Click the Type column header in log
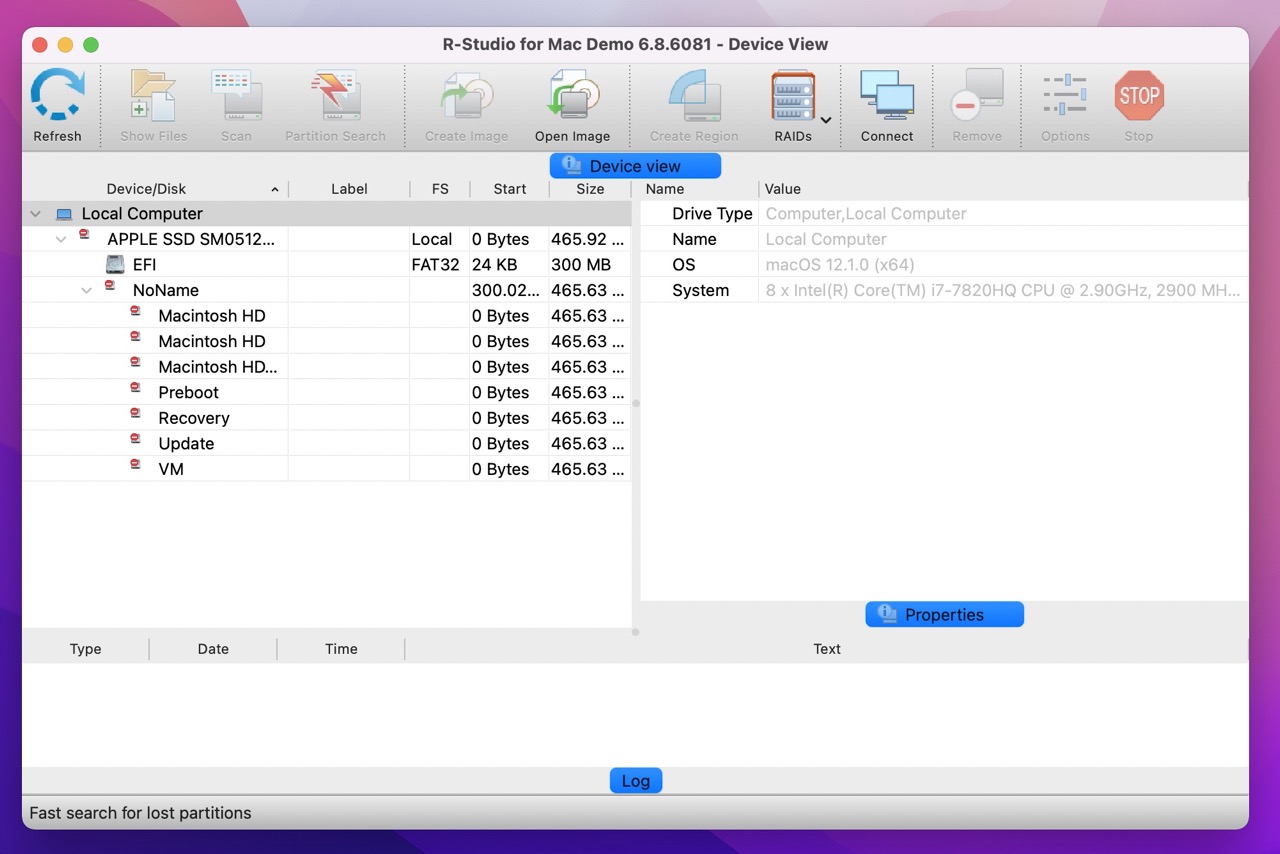This screenshot has height=854, width=1280. 85,649
